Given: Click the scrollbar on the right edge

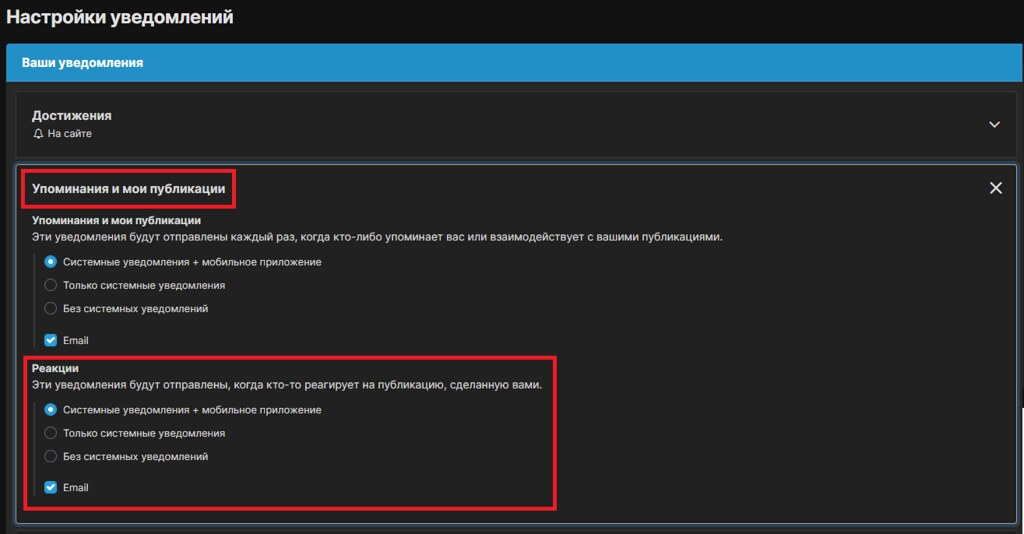Looking at the screenshot, I should click(x=1020, y=470).
